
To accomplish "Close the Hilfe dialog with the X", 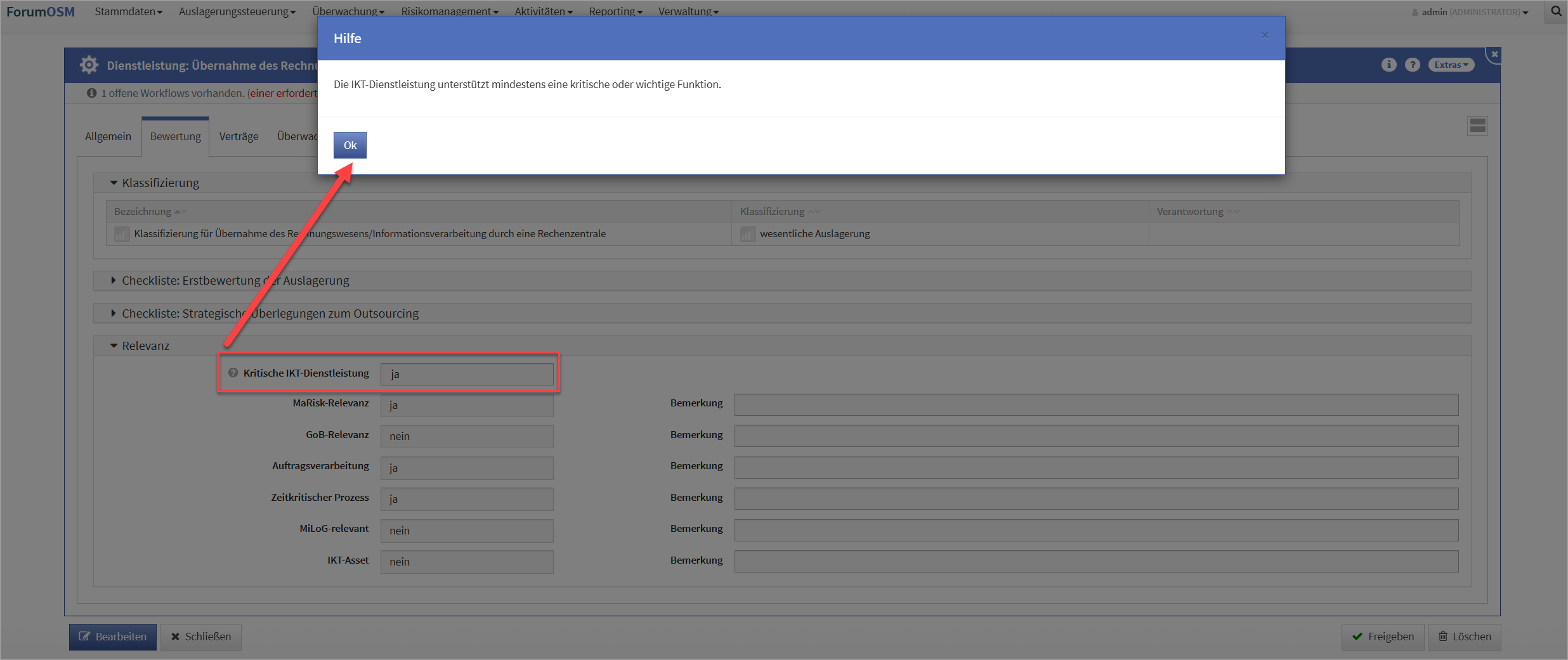I will click(1264, 36).
